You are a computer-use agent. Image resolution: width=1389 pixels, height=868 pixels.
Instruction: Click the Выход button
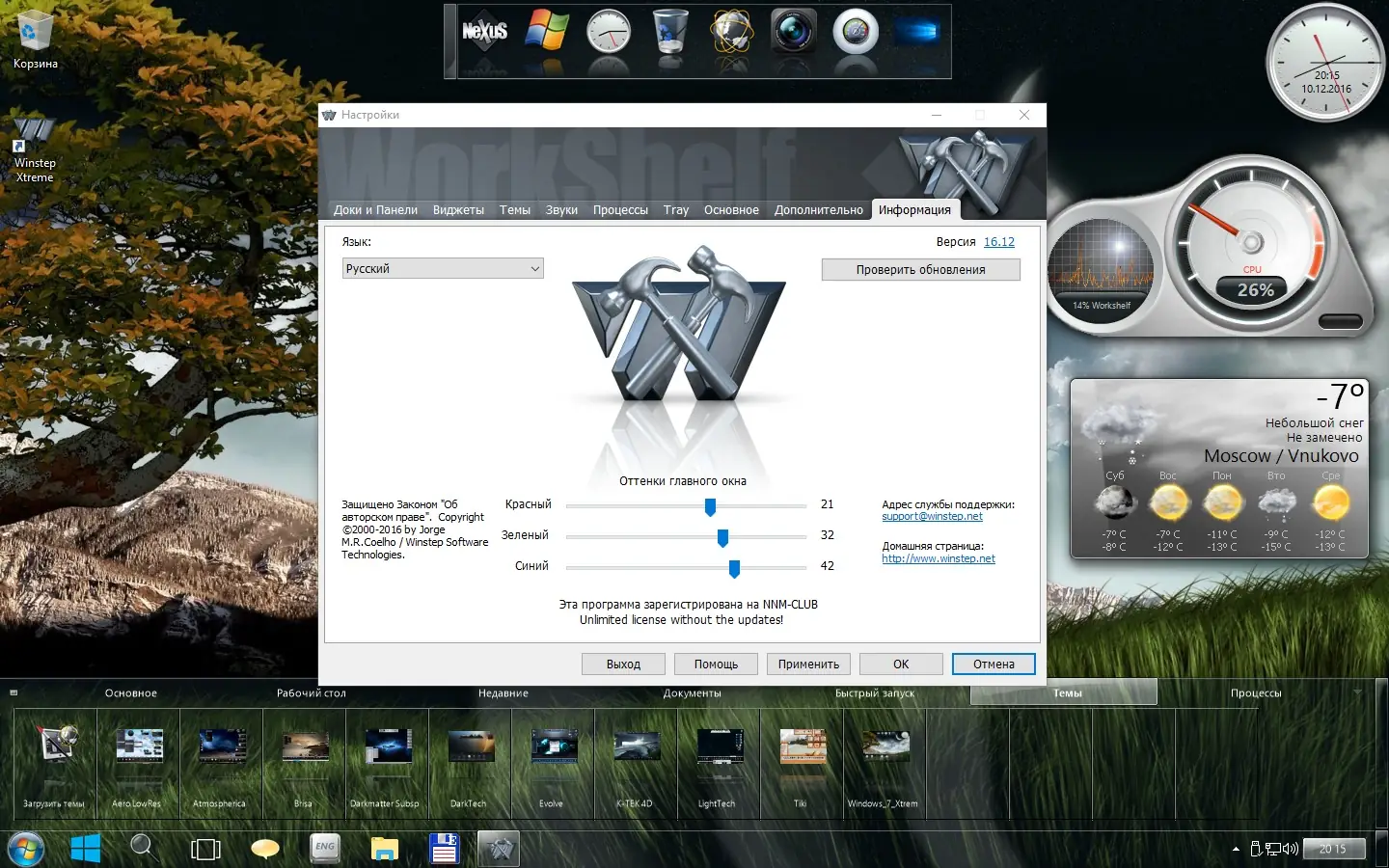tap(623, 665)
